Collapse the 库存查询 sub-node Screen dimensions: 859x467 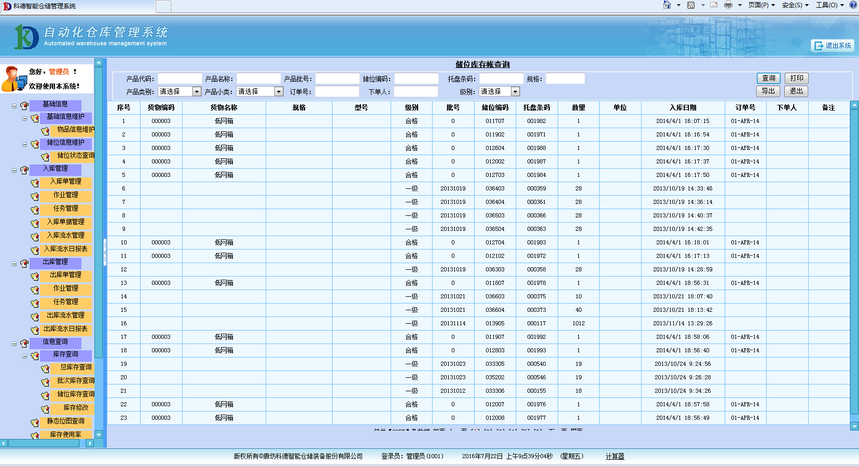click(25, 356)
